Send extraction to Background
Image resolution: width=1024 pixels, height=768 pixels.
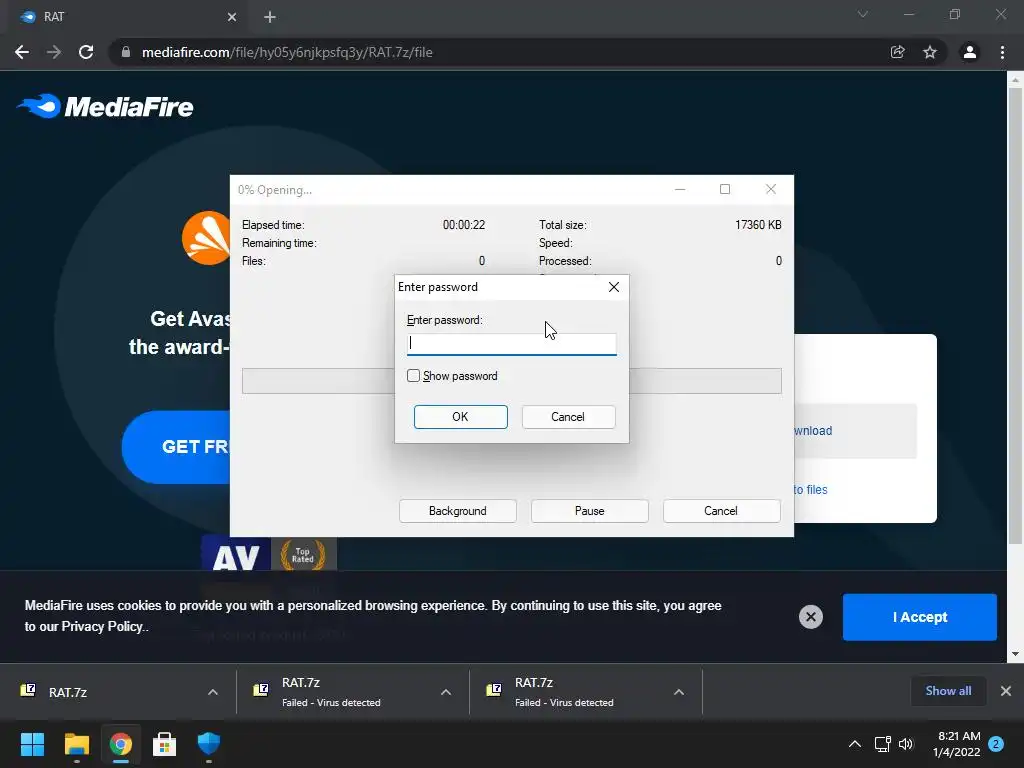coord(457,511)
